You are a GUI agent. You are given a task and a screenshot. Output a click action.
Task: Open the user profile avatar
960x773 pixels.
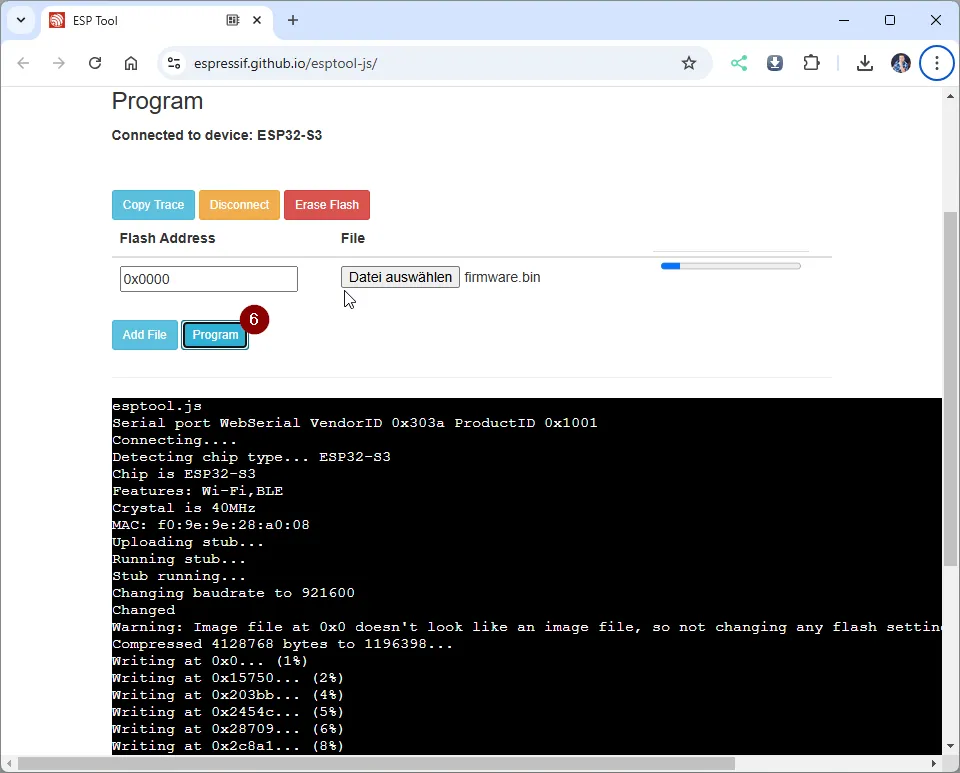901,63
